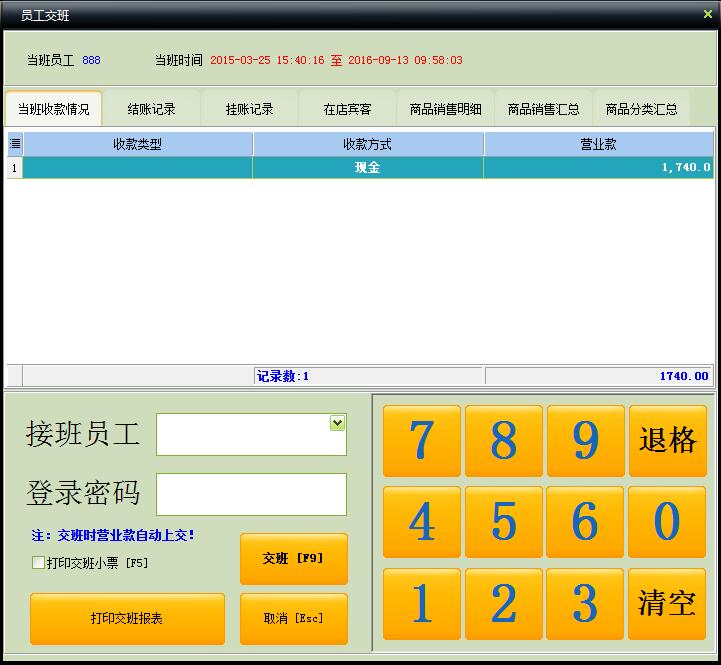Tap keypad digit 8

(504, 441)
